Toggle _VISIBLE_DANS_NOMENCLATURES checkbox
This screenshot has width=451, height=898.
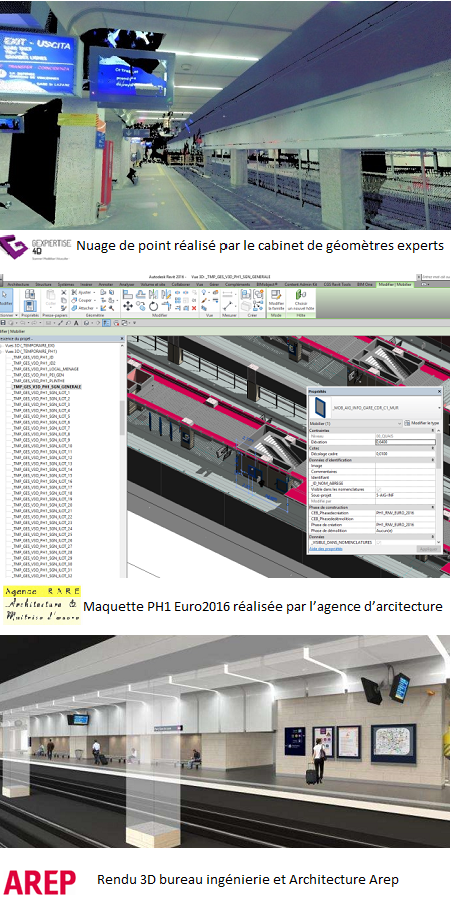tap(379, 542)
